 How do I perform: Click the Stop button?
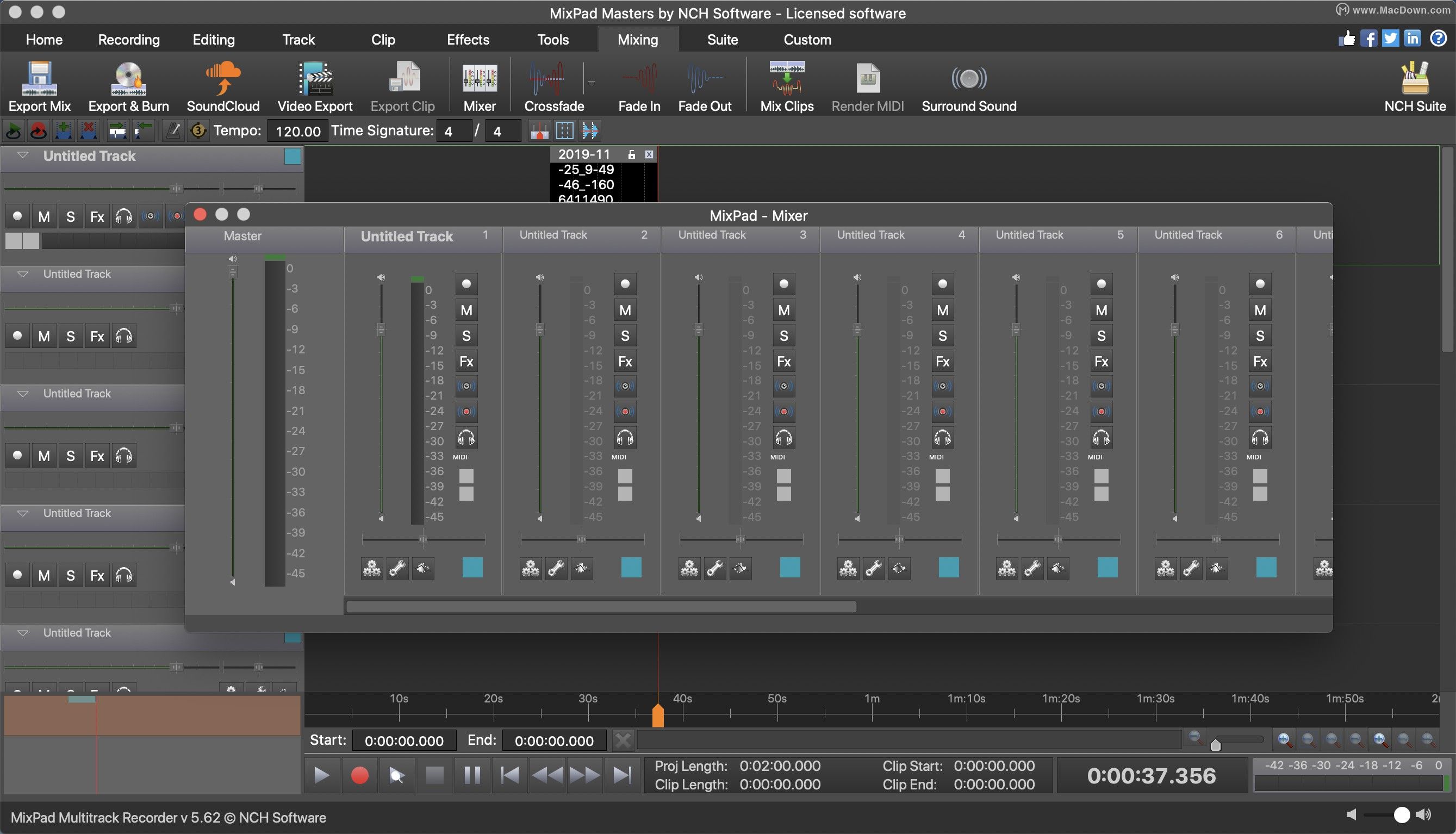pos(435,776)
